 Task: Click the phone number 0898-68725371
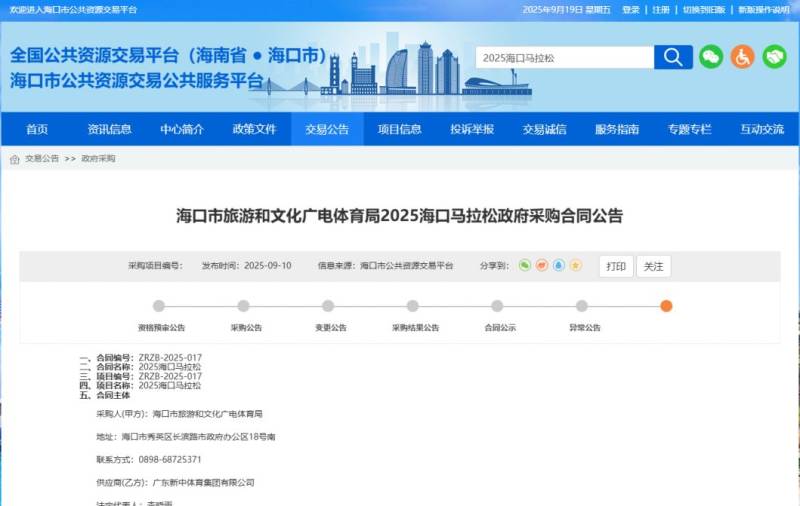170,460
